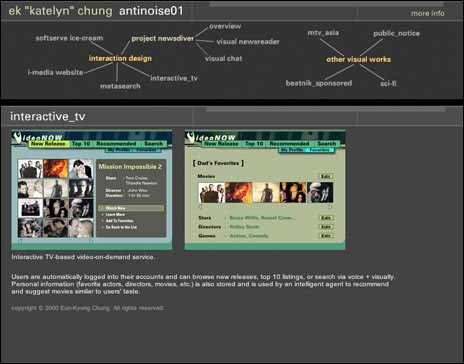The image size is (464, 364).
Task: Click the right scroll arrow under Dad's Favorites movies
Action: pyautogui.click(x=330, y=207)
